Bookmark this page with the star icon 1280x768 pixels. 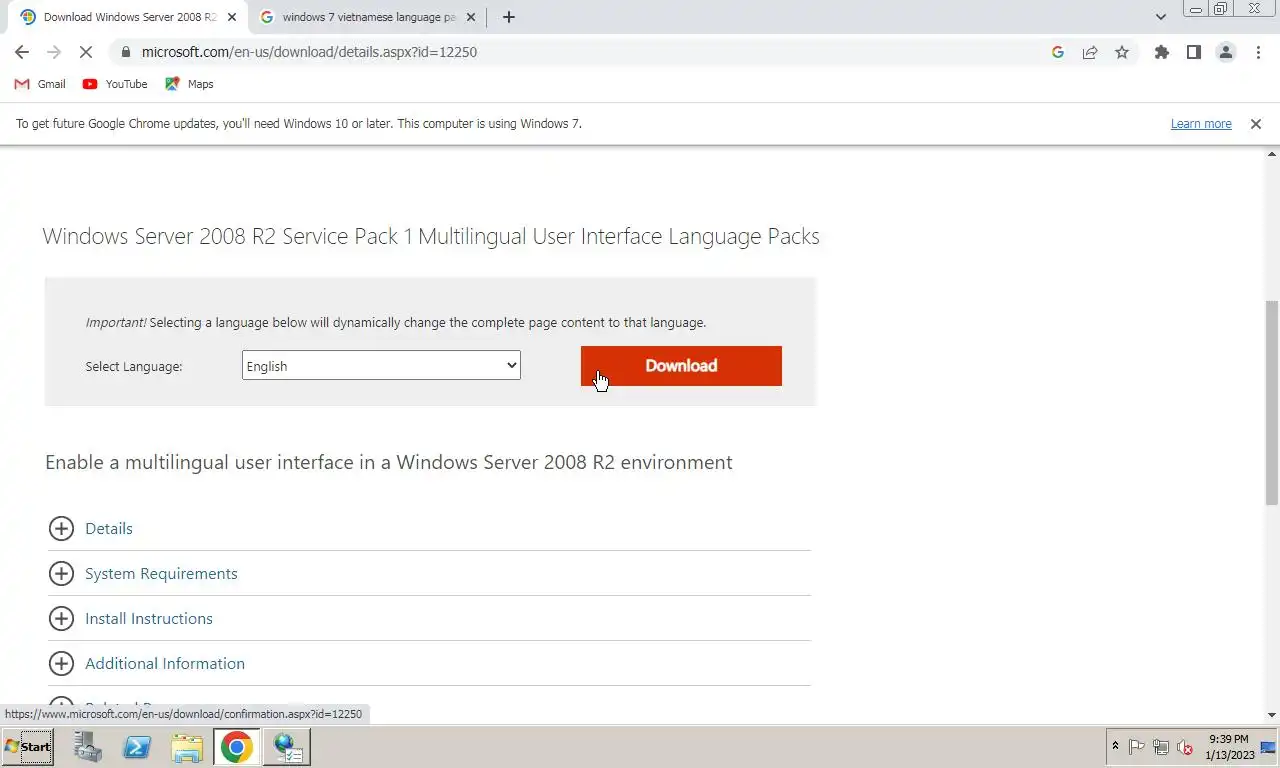[x=1122, y=52]
